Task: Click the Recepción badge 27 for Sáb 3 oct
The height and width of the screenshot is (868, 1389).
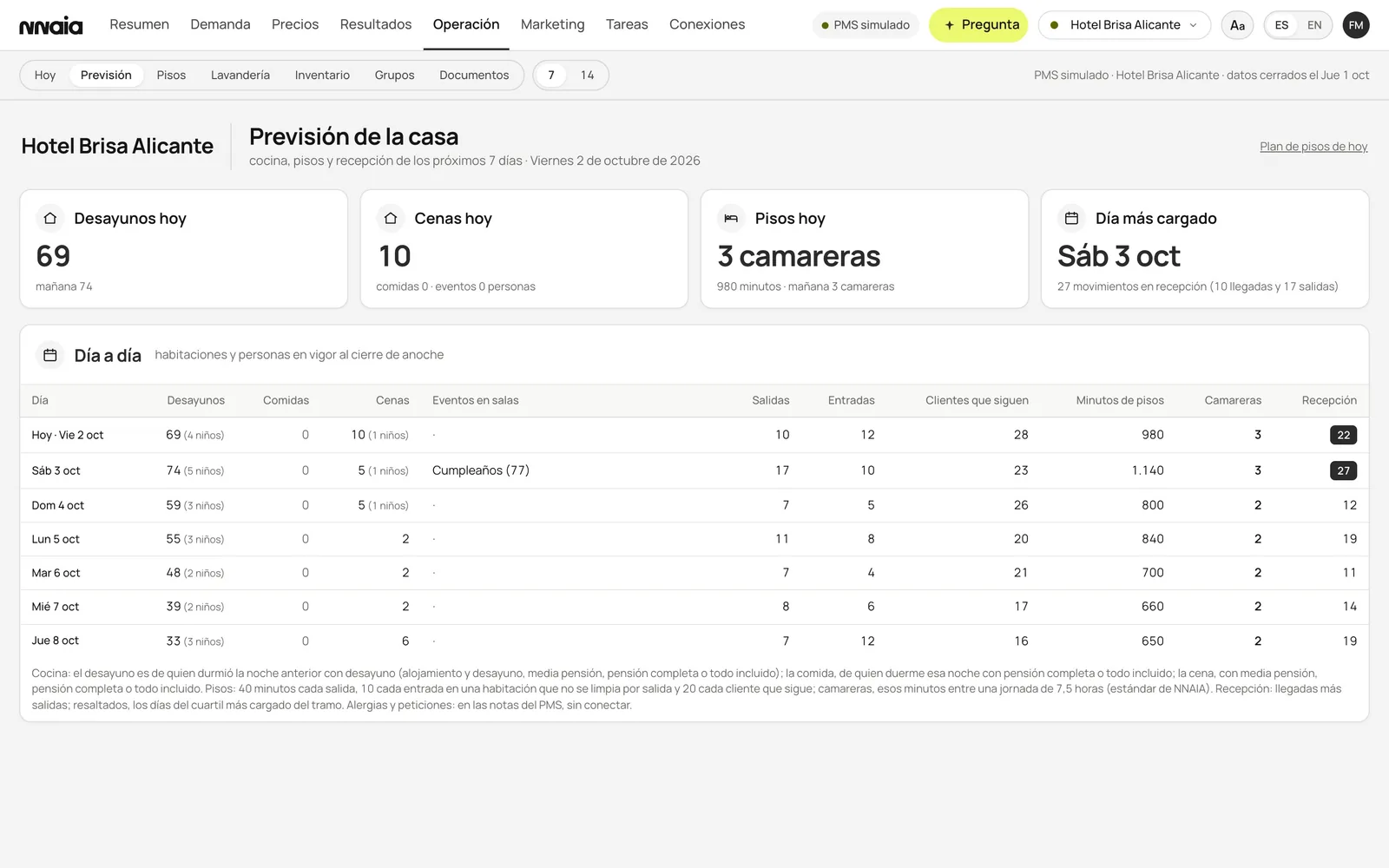Action: pyautogui.click(x=1343, y=470)
